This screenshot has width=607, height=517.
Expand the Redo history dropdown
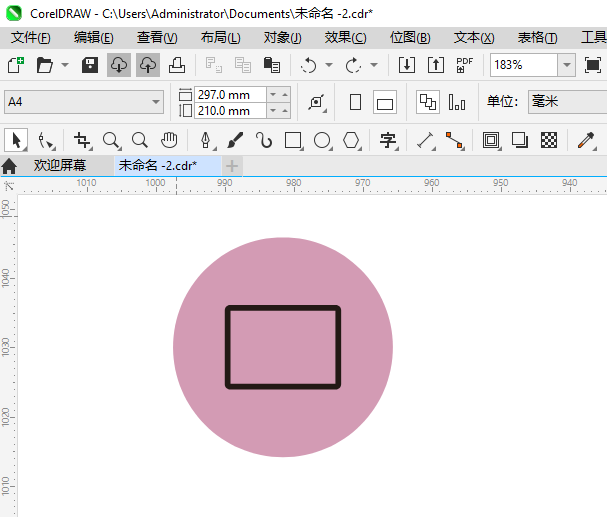(374, 65)
